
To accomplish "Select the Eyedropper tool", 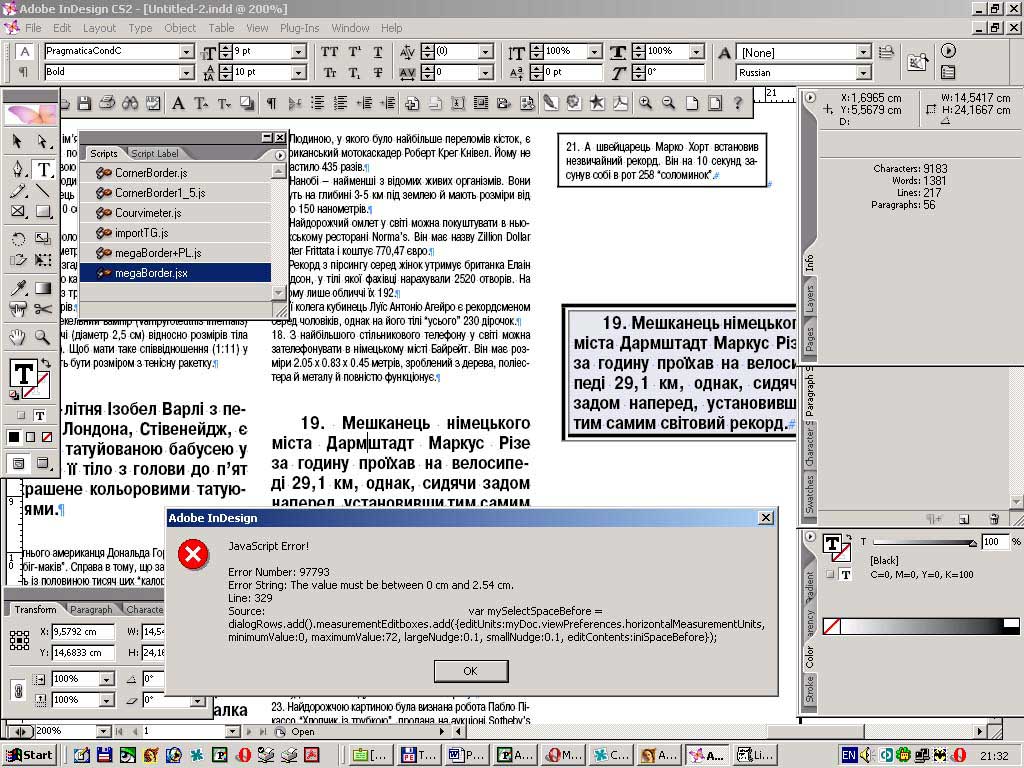I will (18, 288).
